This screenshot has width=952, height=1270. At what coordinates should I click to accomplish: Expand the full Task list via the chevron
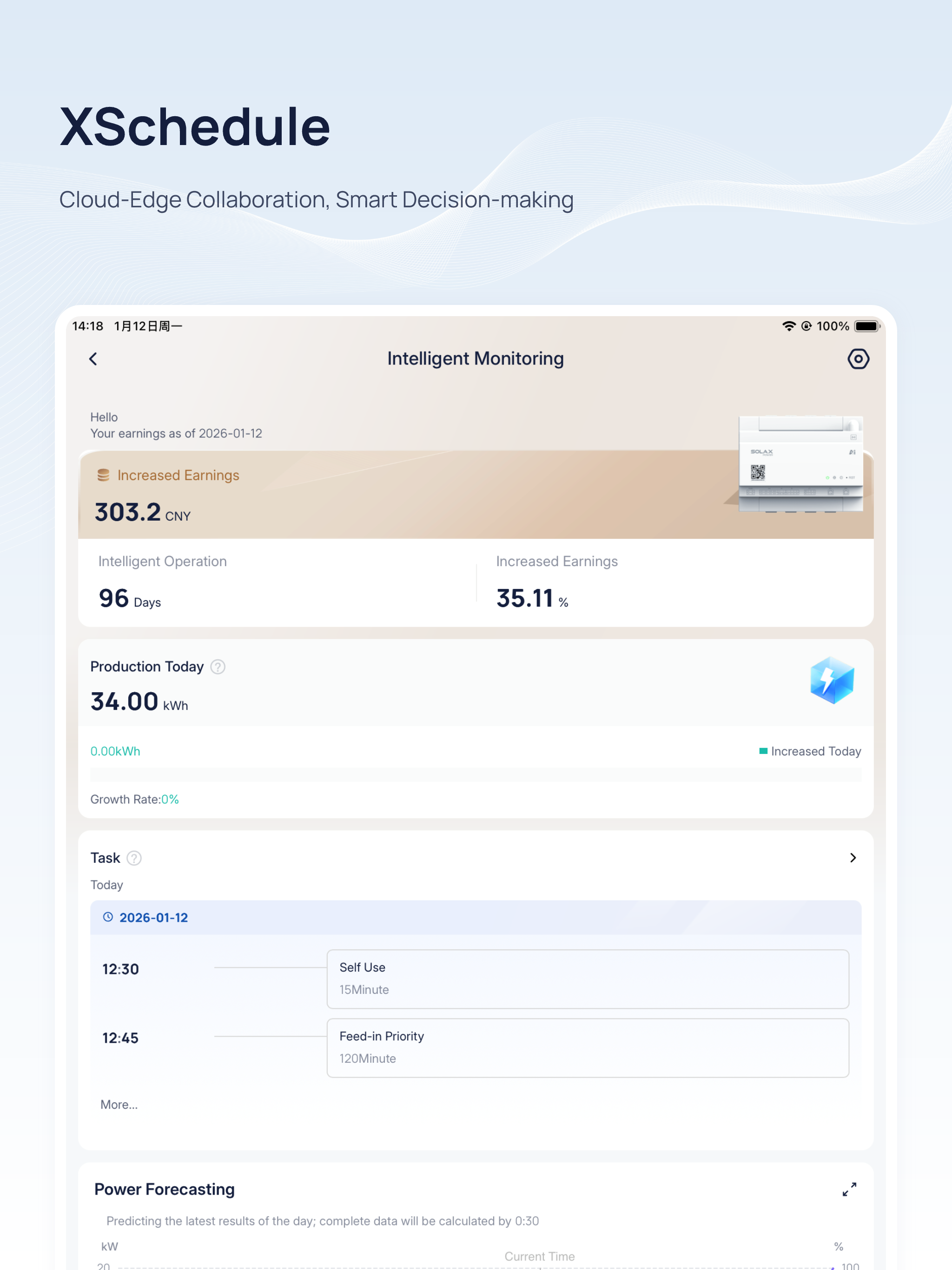[x=853, y=858]
